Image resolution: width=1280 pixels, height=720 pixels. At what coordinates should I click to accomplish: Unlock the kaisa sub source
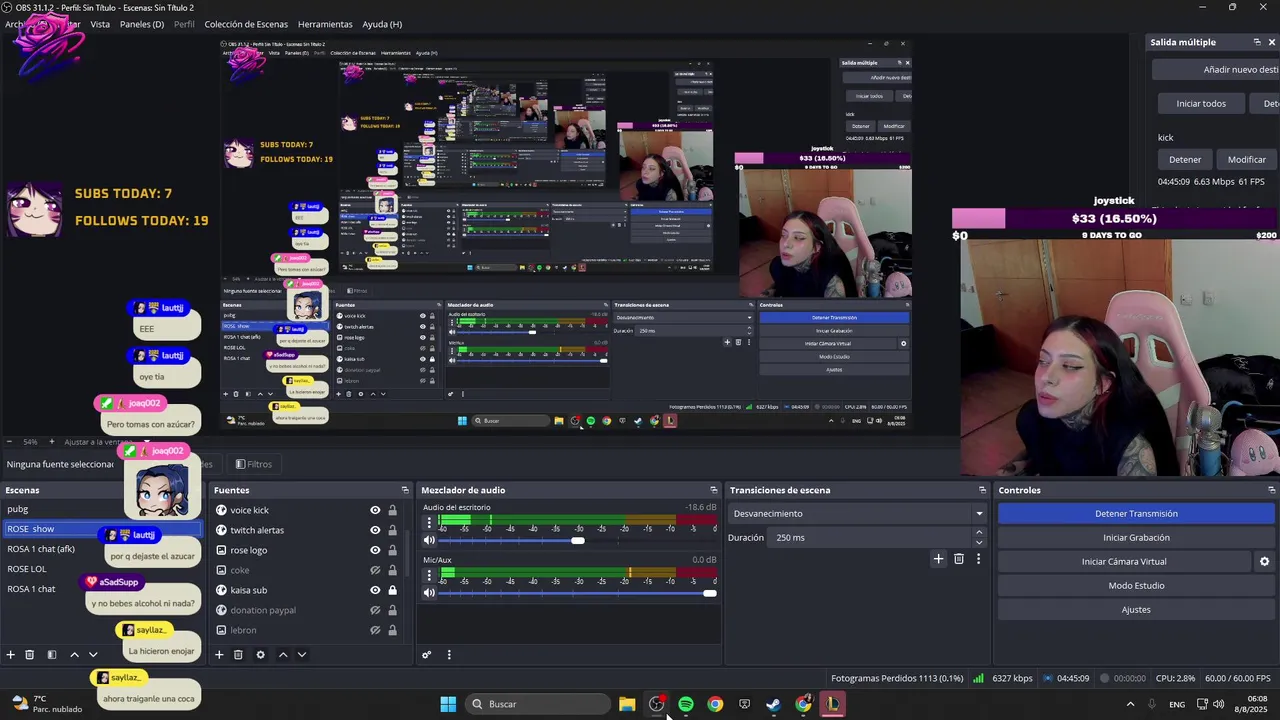392,590
